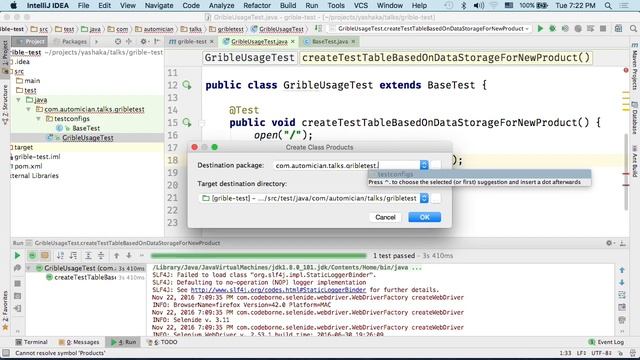Viewport: 640px width, 360px height.
Task: Hide the Project panel with pin icon
Action: point(157,41)
